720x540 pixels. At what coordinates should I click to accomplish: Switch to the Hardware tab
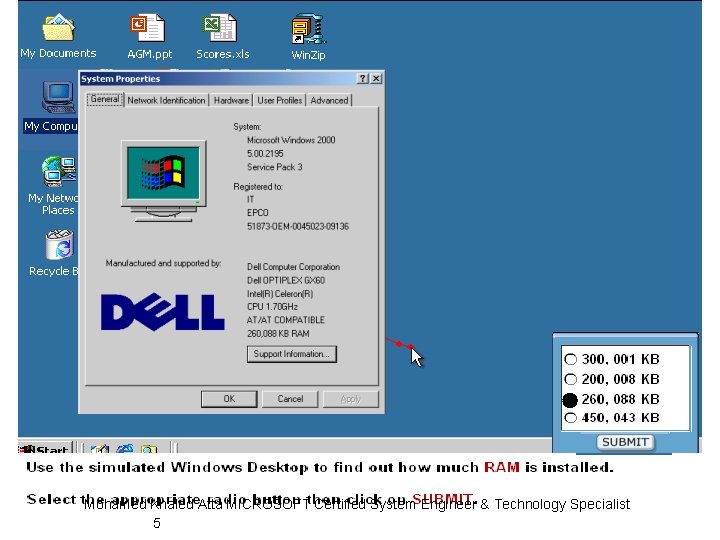coord(231,100)
